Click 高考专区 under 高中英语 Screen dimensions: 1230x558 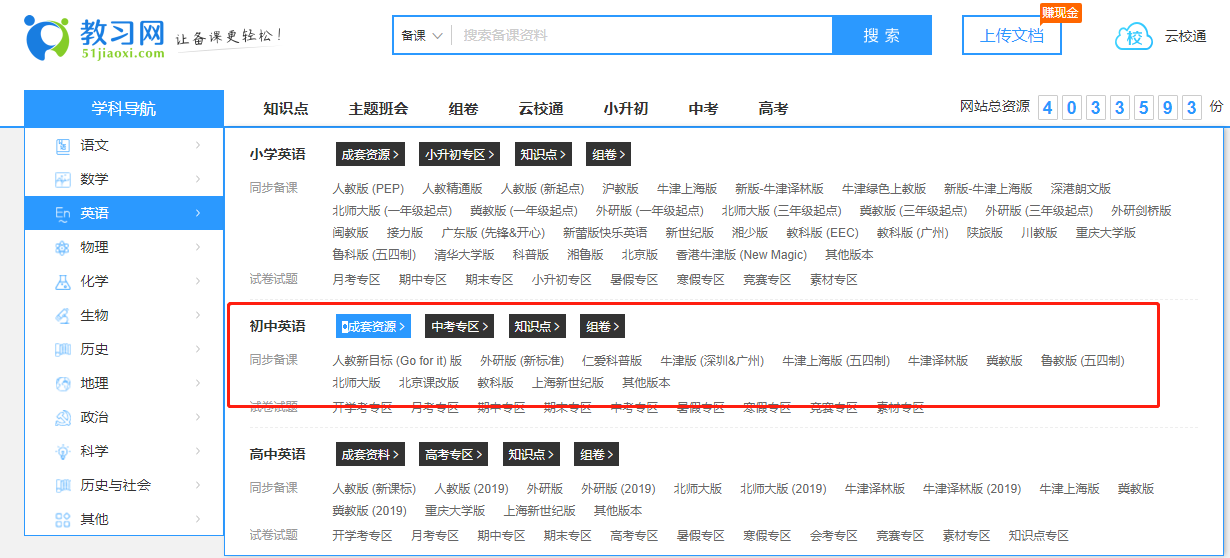tap(454, 454)
